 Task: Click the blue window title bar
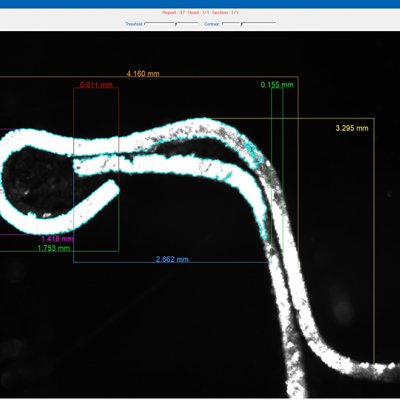tap(200, 4)
